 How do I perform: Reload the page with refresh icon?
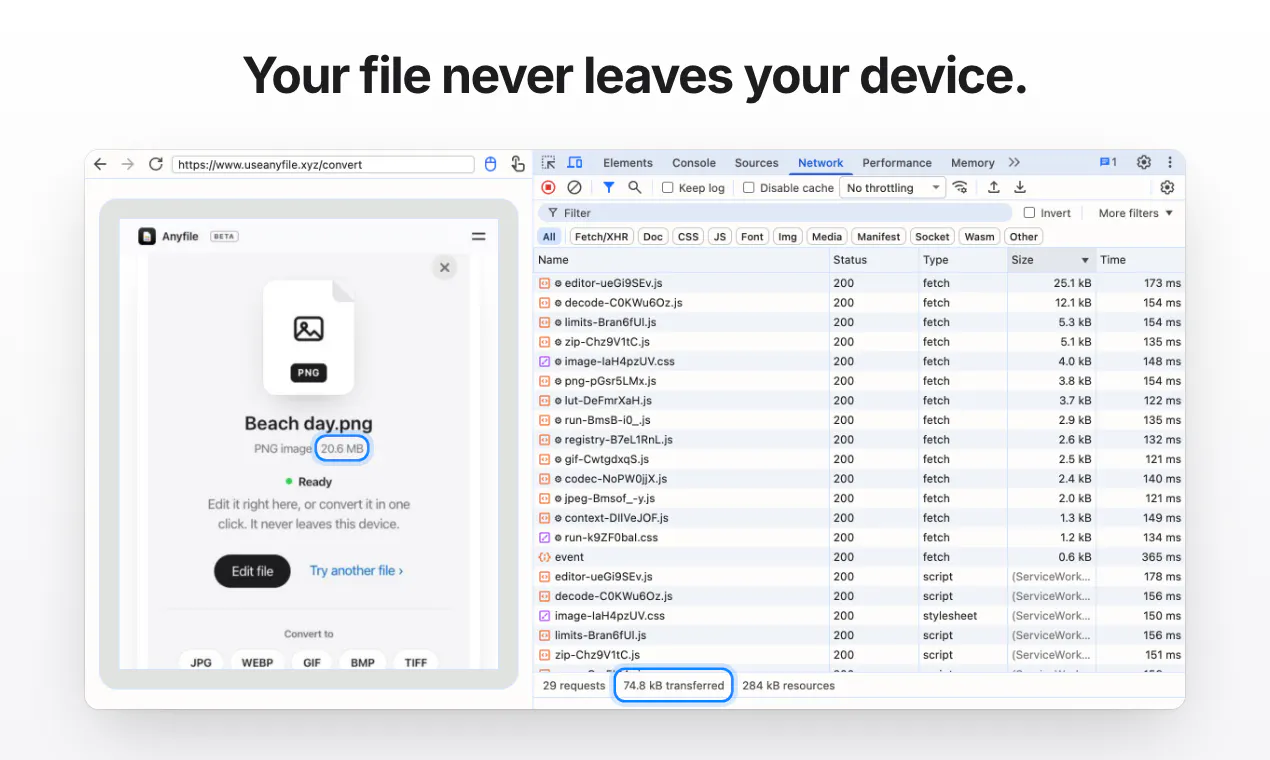click(155, 164)
